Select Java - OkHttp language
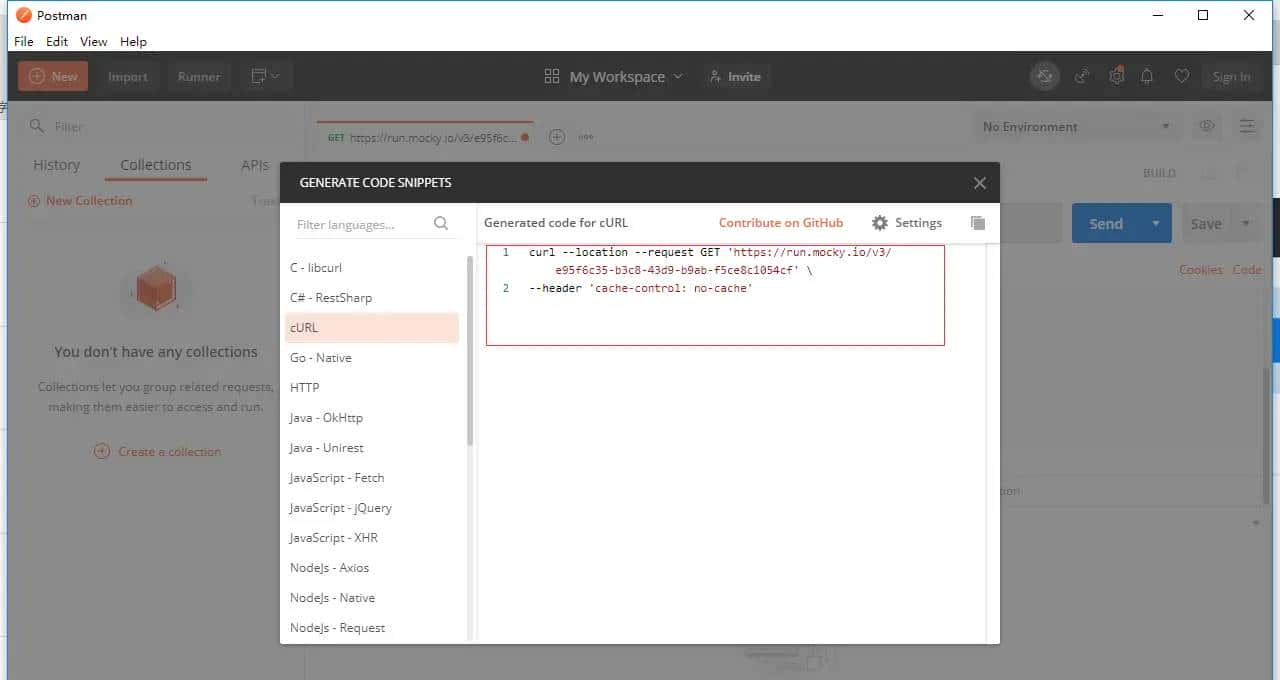1280x680 pixels. click(372, 418)
